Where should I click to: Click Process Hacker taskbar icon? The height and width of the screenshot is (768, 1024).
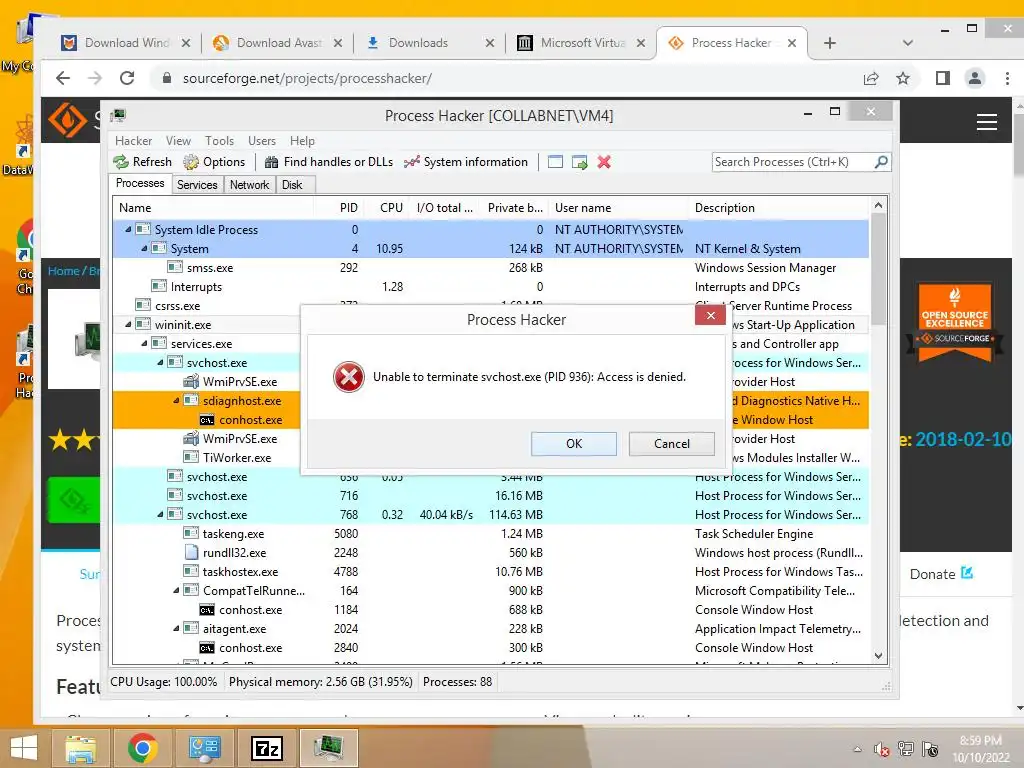pos(328,748)
